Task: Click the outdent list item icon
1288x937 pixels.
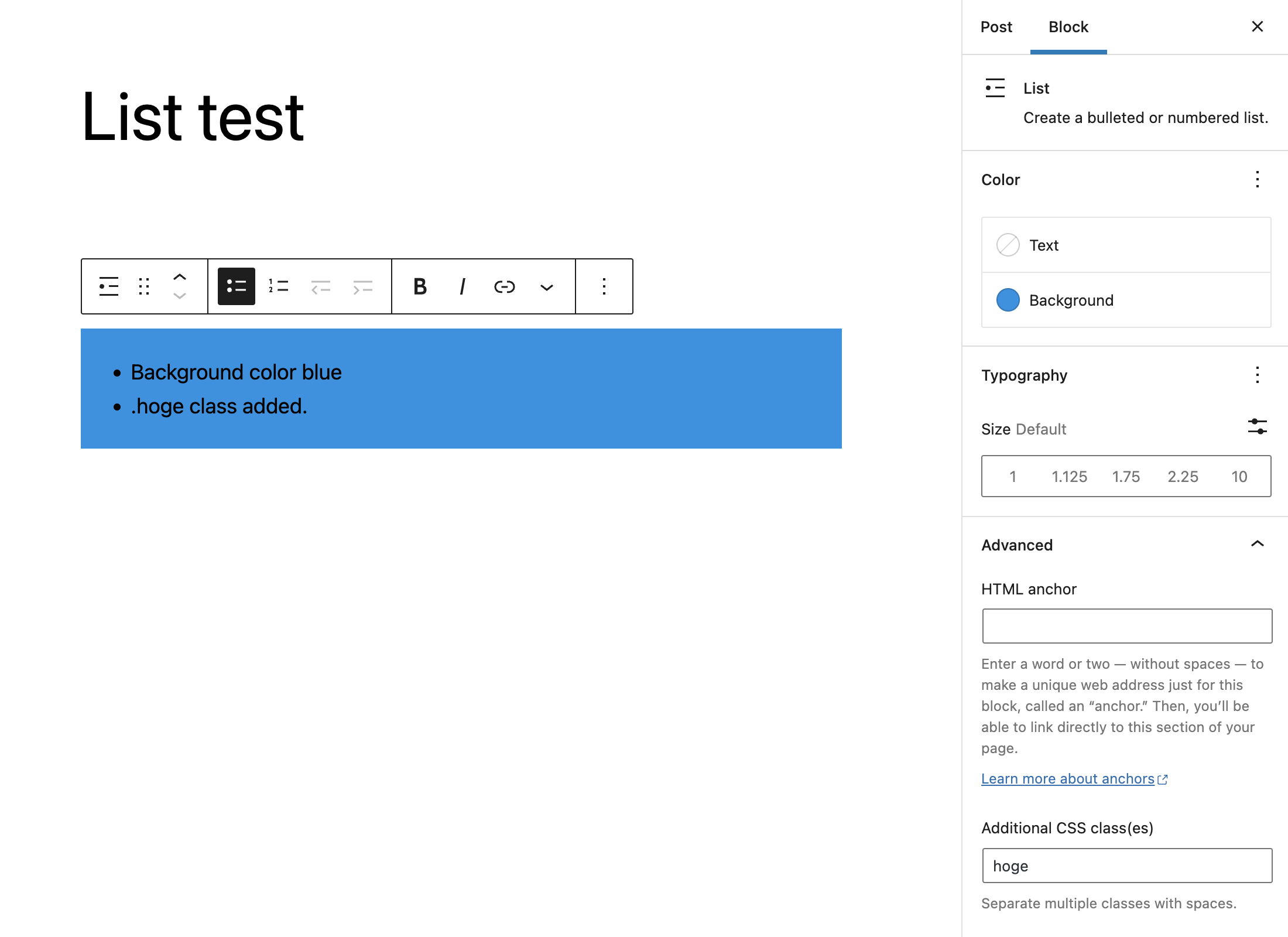Action: [x=321, y=286]
